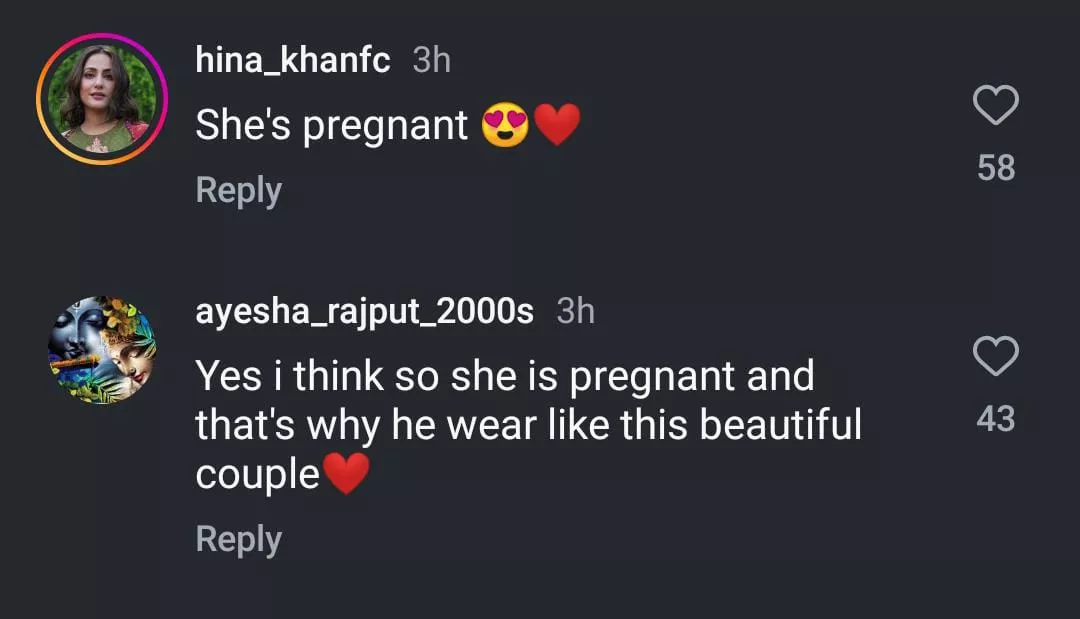View the 43 likes count
The height and width of the screenshot is (619, 1080).
tap(995, 418)
